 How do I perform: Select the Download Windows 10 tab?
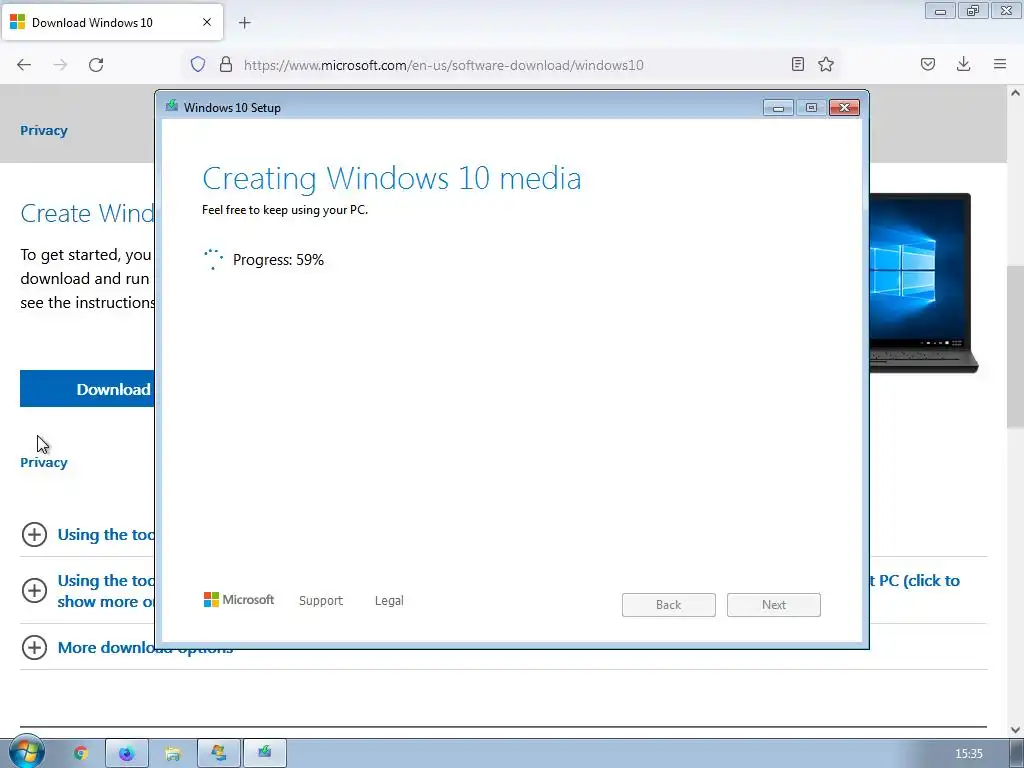(x=112, y=22)
